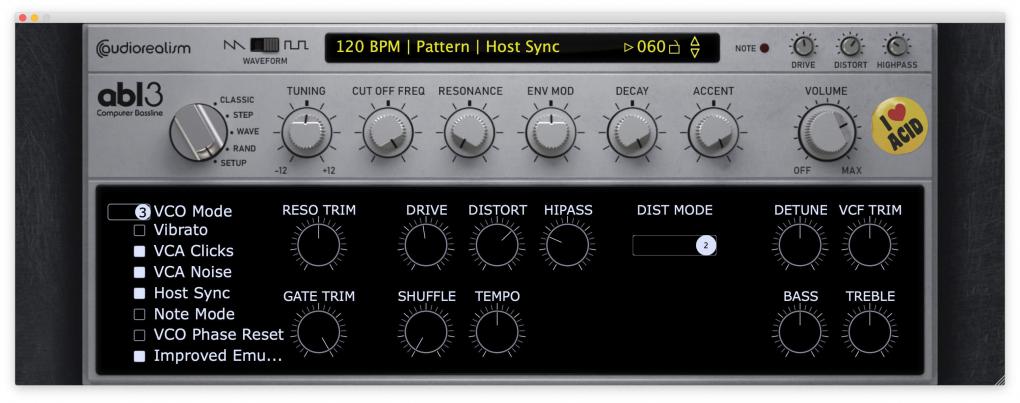Click the red window close button
The width and height of the screenshot is (1020, 403).
23,18
